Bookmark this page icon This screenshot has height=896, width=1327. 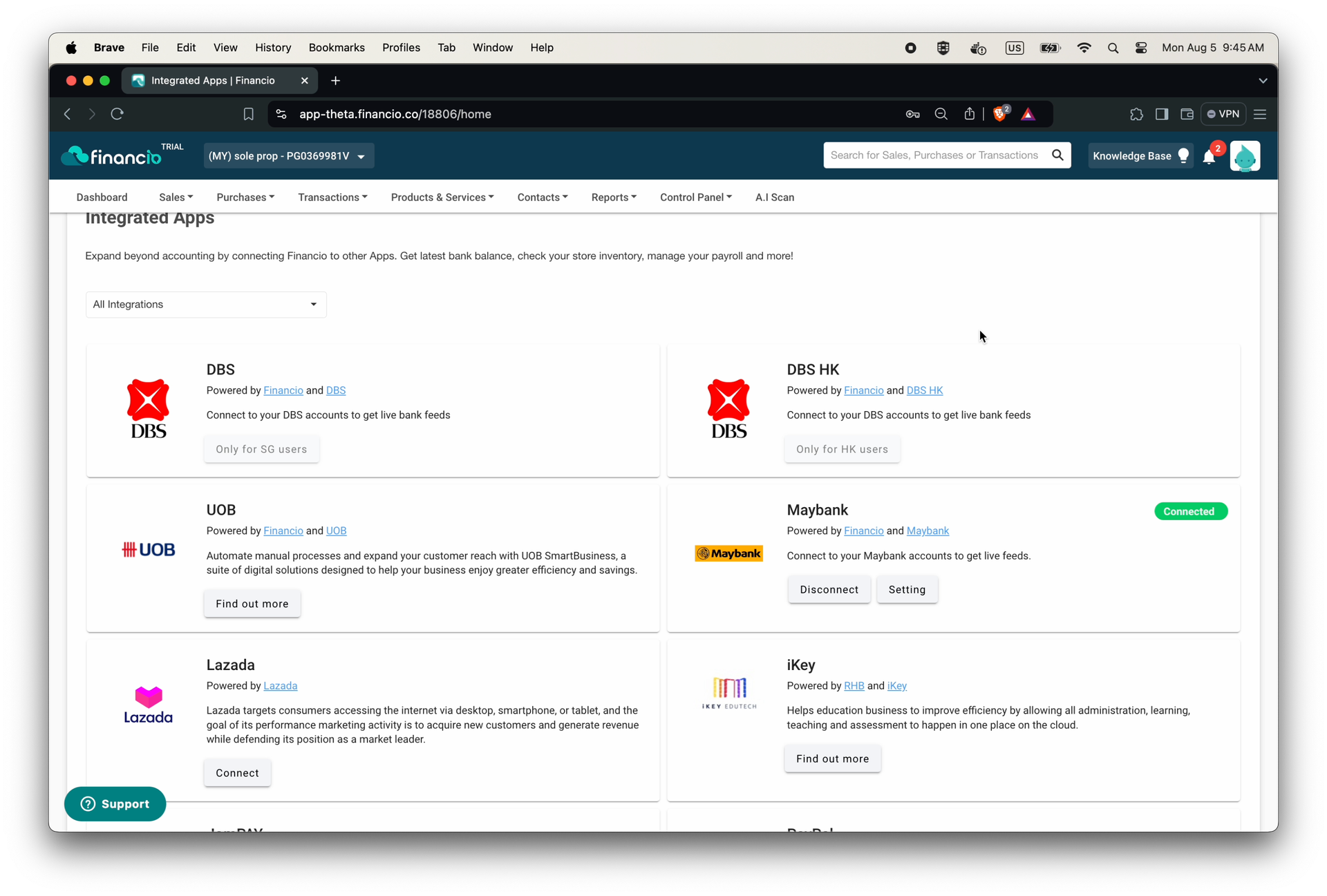[x=248, y=114]
